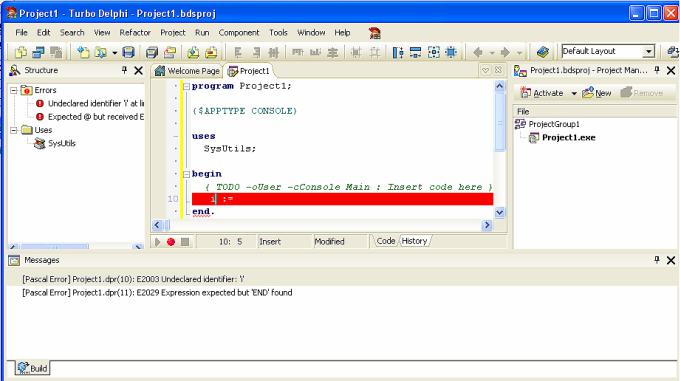This screenshot has height=381, width=680.
Task: Open the Browse Back history dropdown arrow
Action: [492, 53]
